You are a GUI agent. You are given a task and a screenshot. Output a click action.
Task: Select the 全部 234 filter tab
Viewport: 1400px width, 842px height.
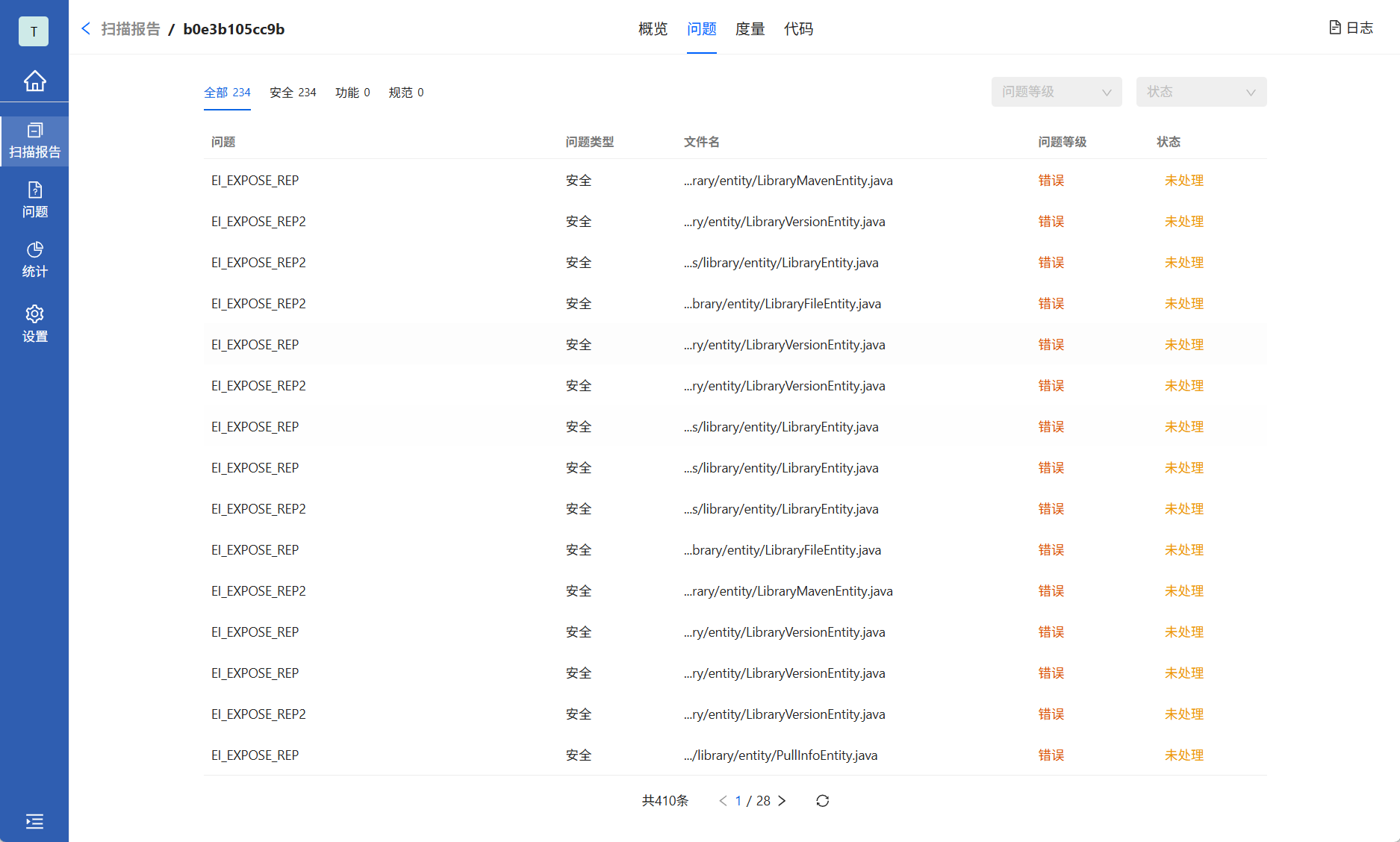pos(227,93)
